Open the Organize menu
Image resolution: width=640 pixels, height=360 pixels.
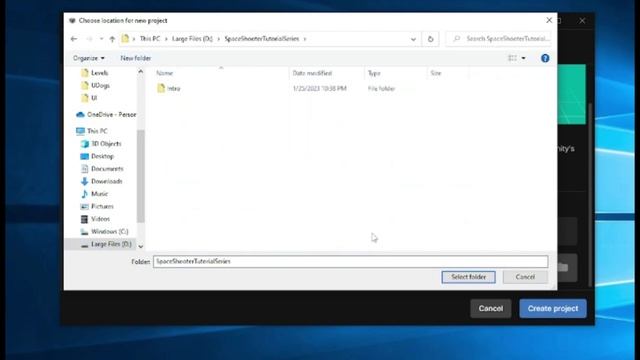tap(89, 58)
